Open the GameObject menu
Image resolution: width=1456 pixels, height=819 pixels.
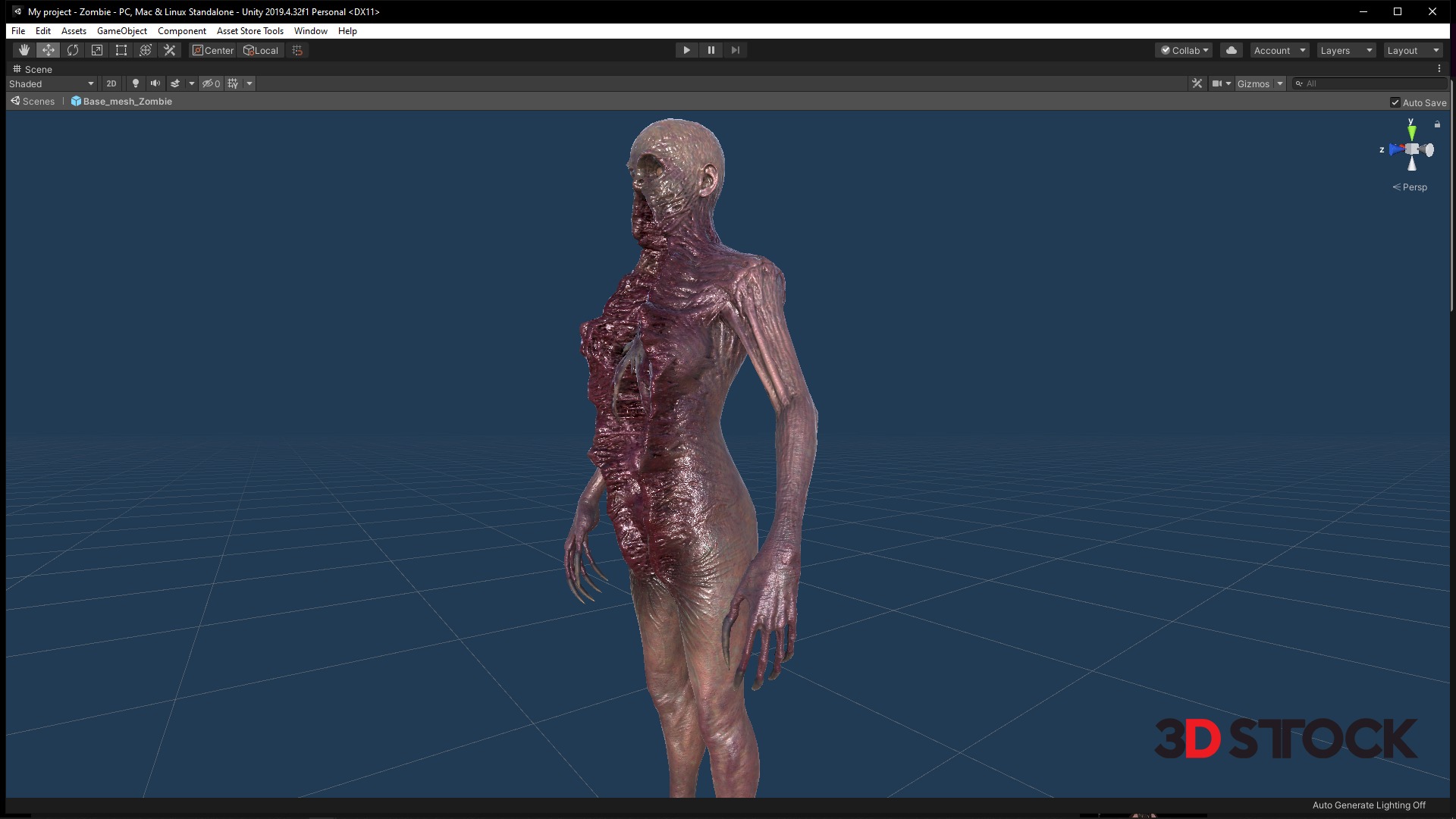click(x=121, y=31)
